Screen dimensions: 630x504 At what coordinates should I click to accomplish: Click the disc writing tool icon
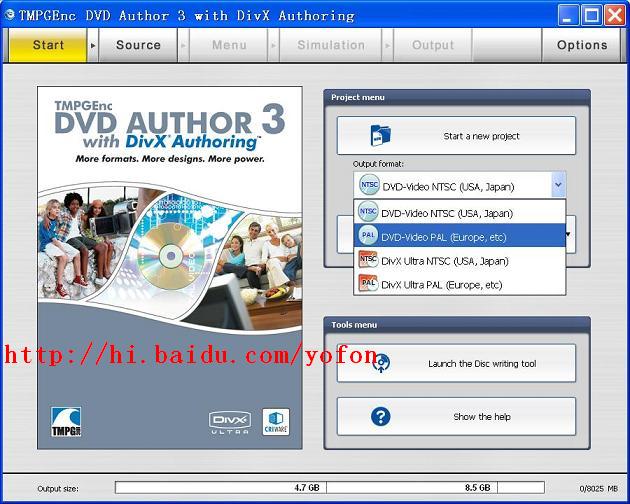380,364
